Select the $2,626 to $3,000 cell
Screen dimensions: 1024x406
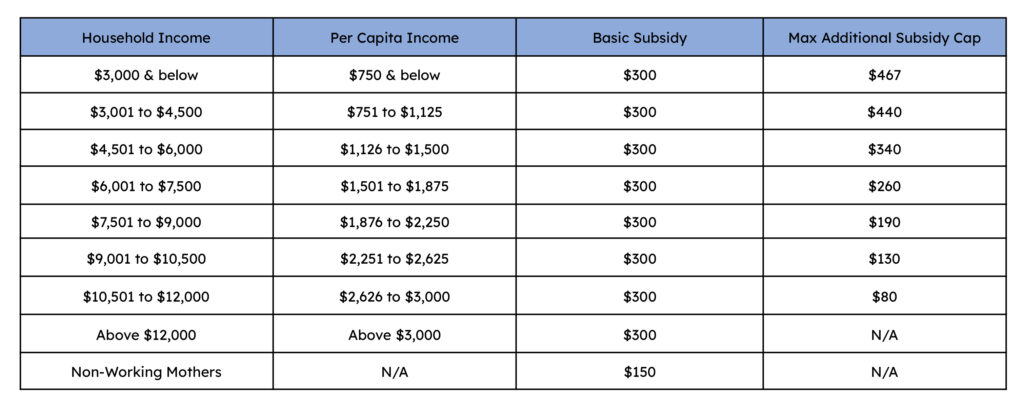[x=394, y=296]
